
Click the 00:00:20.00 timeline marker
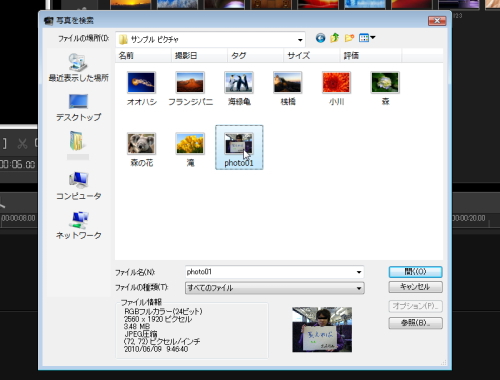coord(469,218)
